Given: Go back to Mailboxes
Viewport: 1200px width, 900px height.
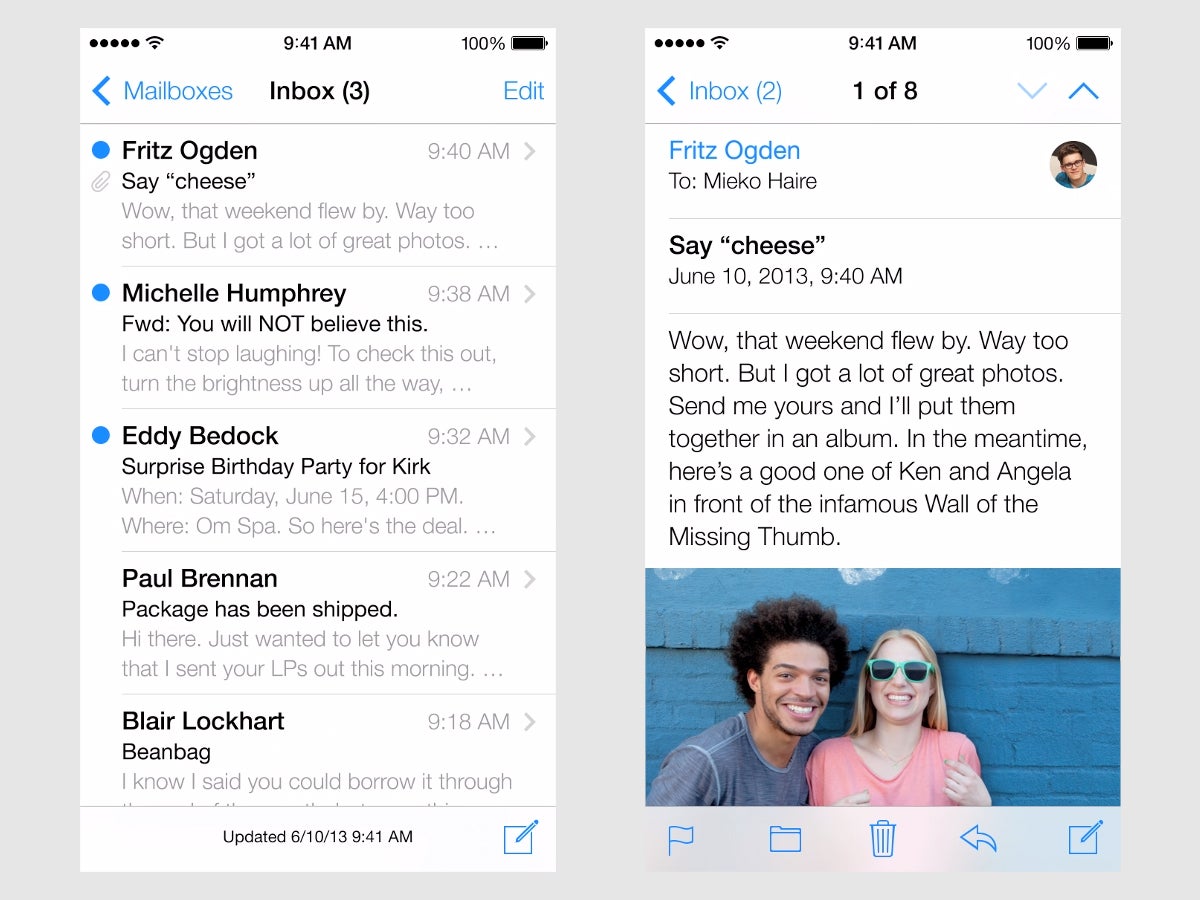Looking at the screenshot, I should click(x=162, y=91).
